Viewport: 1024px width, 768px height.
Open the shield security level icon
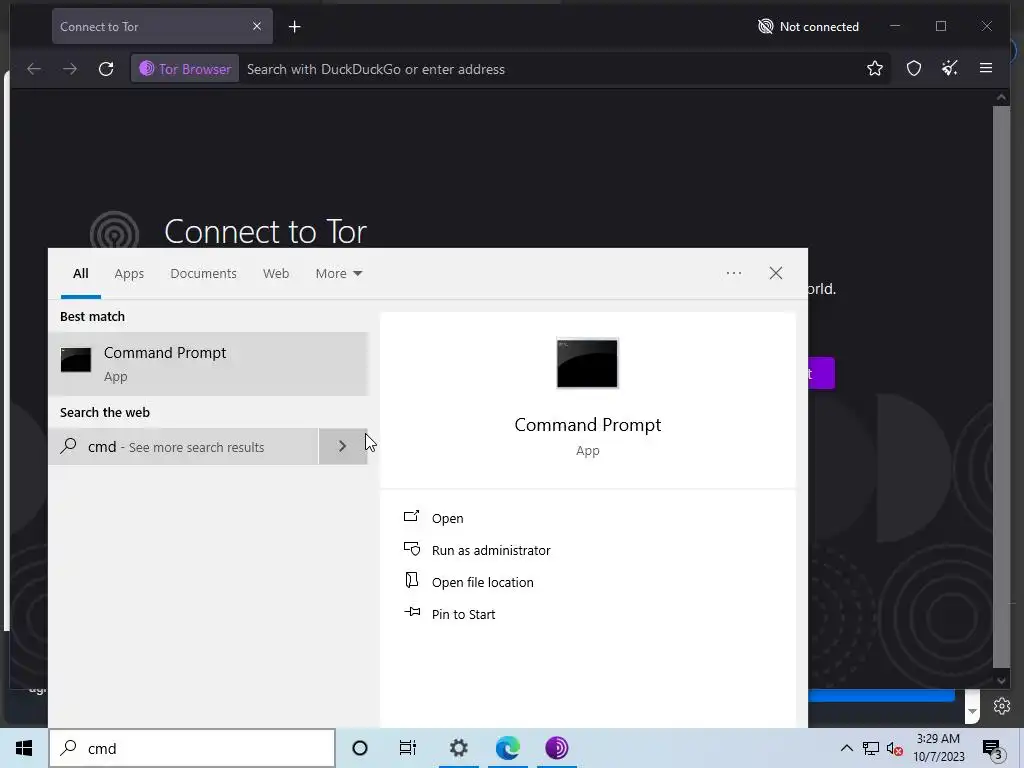914,68
